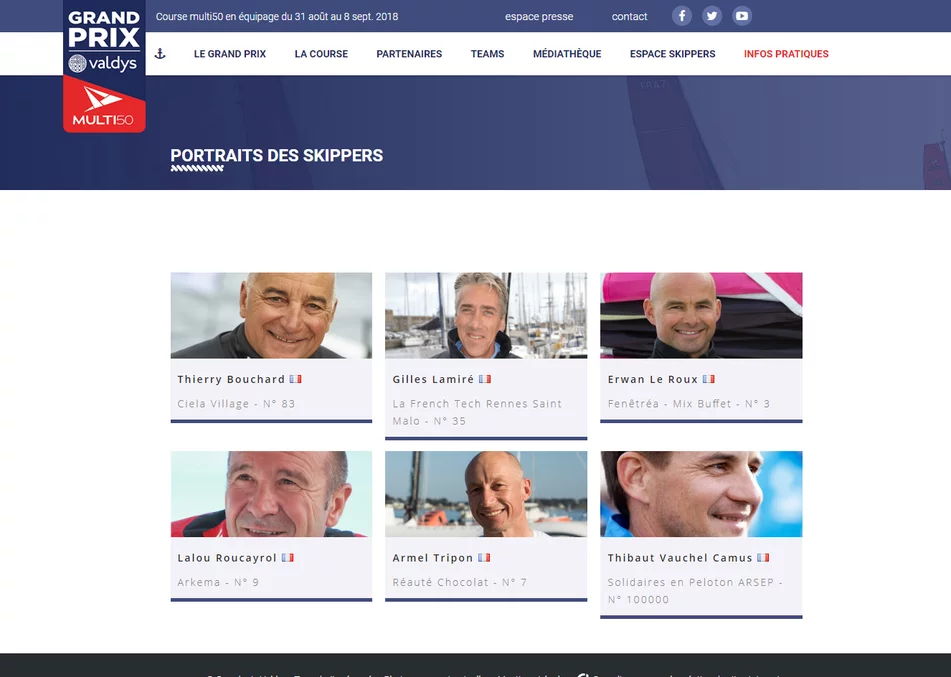
Task: Click the Grand Prix Valdys logo
Action: 104,41
